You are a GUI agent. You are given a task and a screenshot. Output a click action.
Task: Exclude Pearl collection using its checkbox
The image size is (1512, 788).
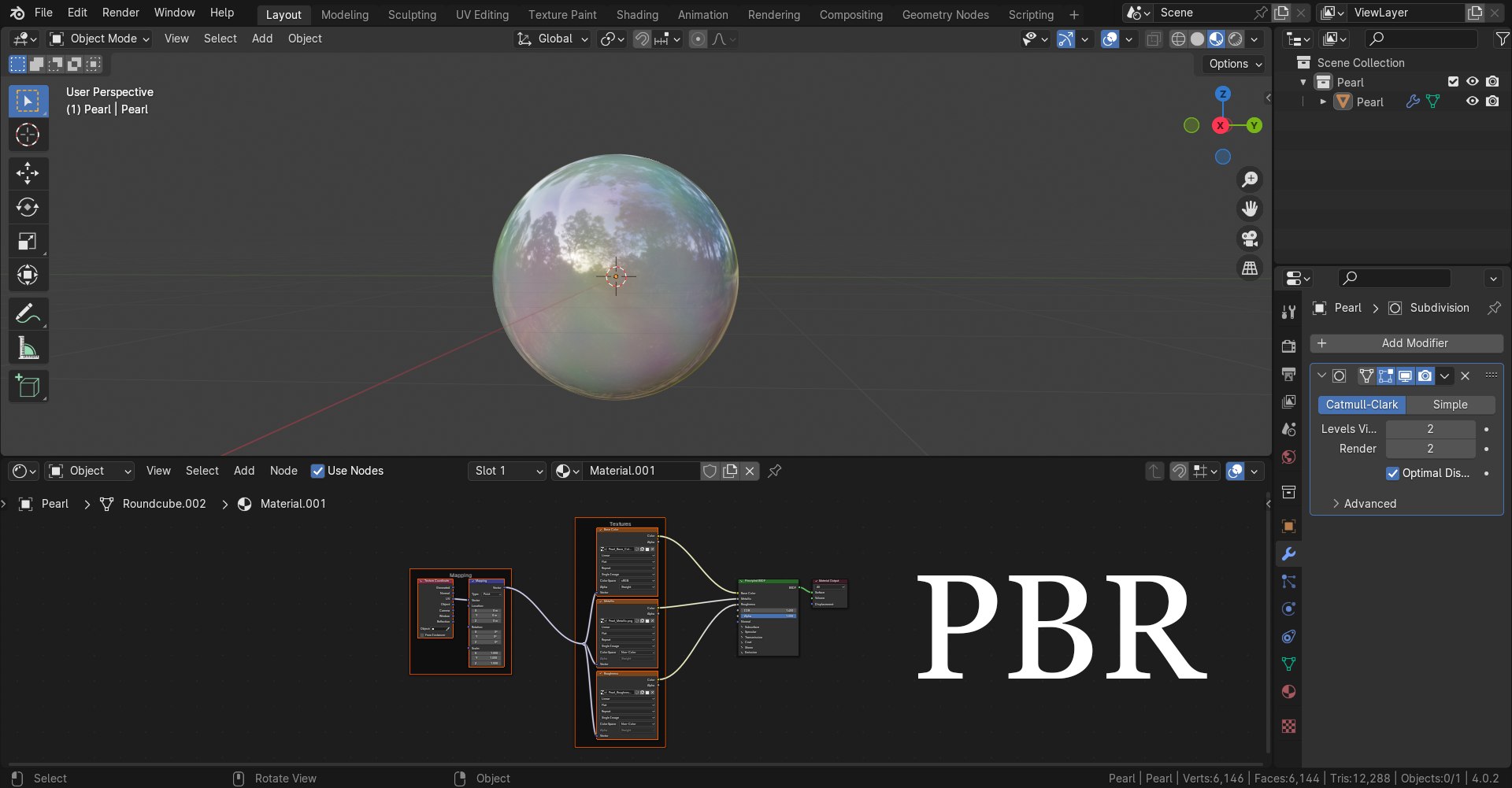coord(1453,81)
